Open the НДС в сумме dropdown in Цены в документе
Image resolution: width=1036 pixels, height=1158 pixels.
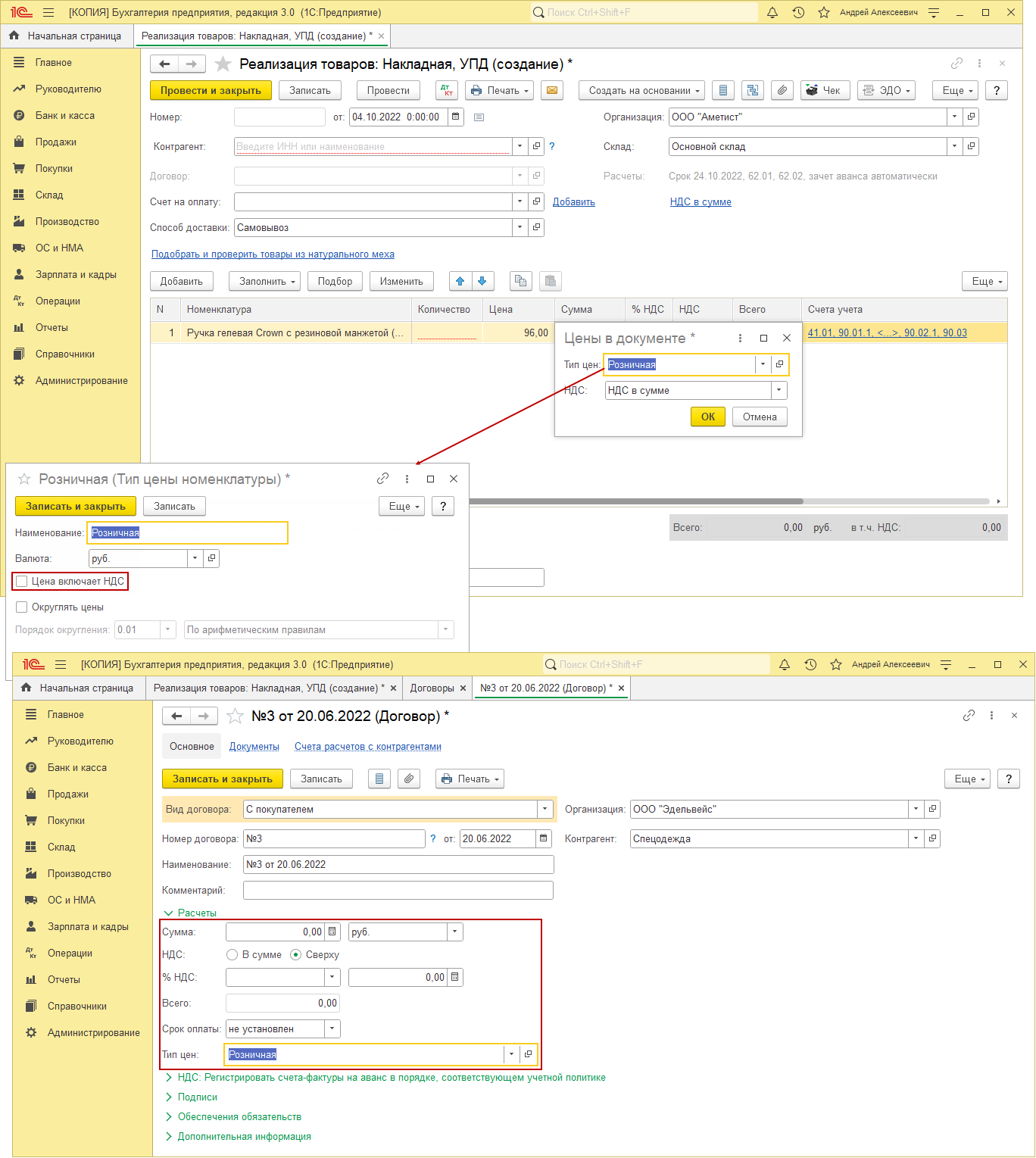pyautogui.click(x=779, y=390)
